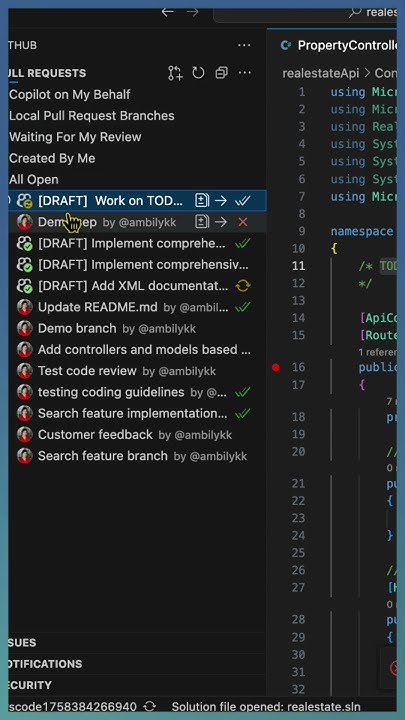Image resolution: width=405 pixels, height=720 pixels.
Task: Expand Copilot on My Behalf category
Action: tap(137, 95)
